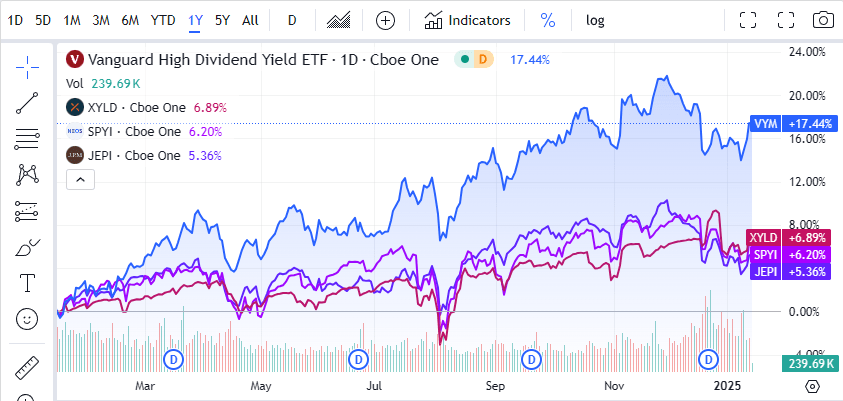Image resolution: width=843 pixels, height=401 pixels.
Task: Click the dividend marker near July
Action: click(x=356, y=358)
